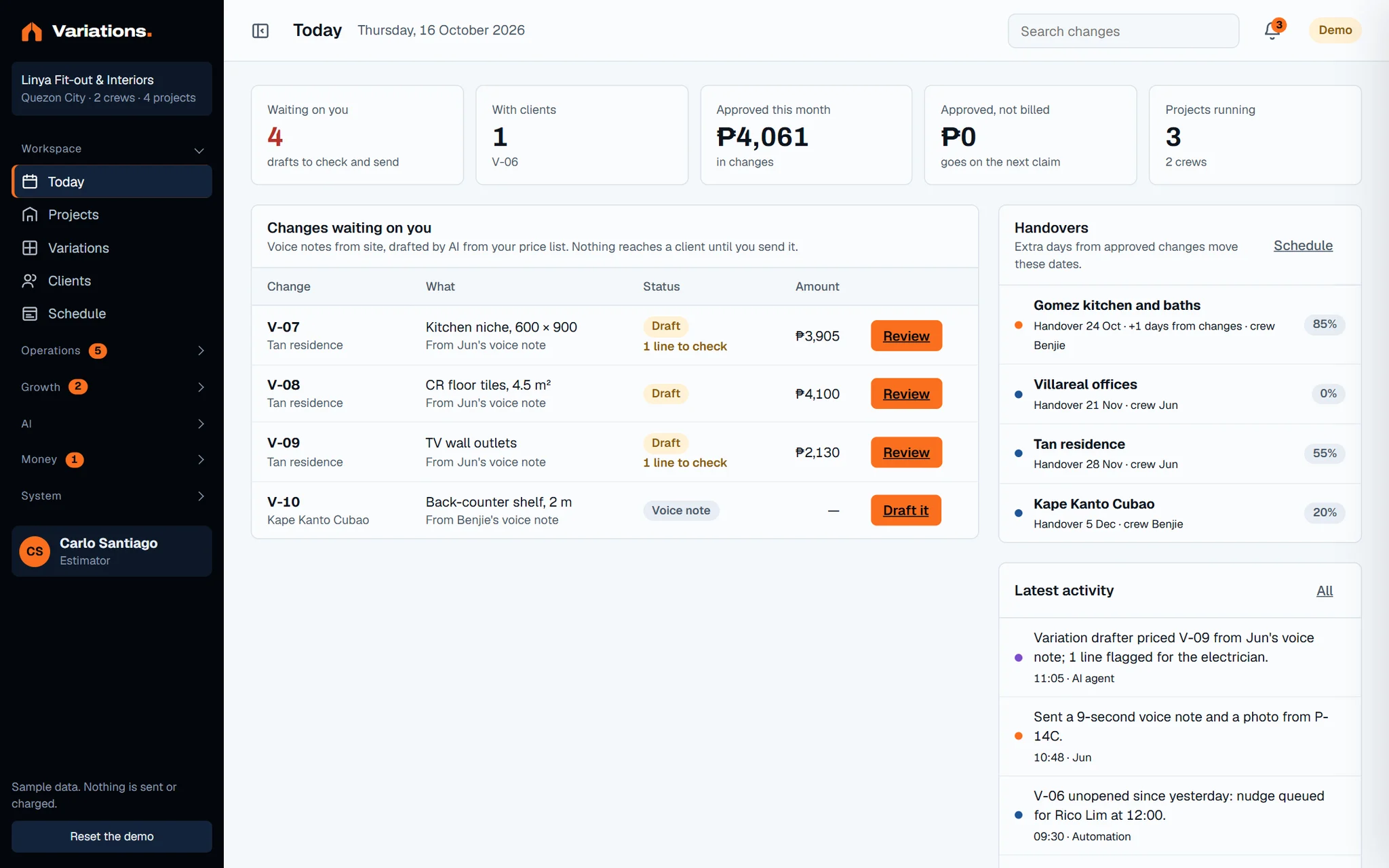
Task: Click the Variations house logo icon
Action: click(31, 31)
